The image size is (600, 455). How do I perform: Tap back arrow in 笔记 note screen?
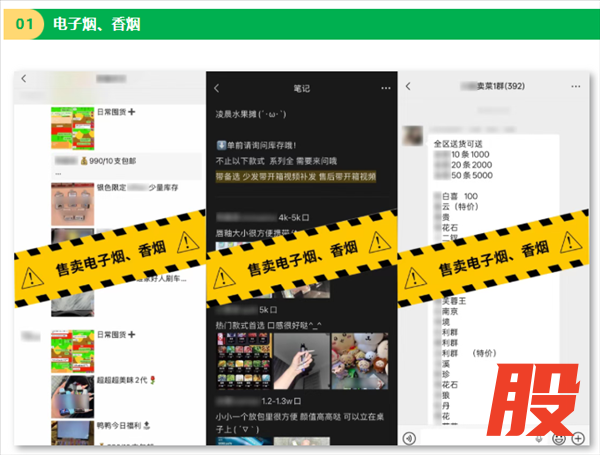[x=217, y=88]
